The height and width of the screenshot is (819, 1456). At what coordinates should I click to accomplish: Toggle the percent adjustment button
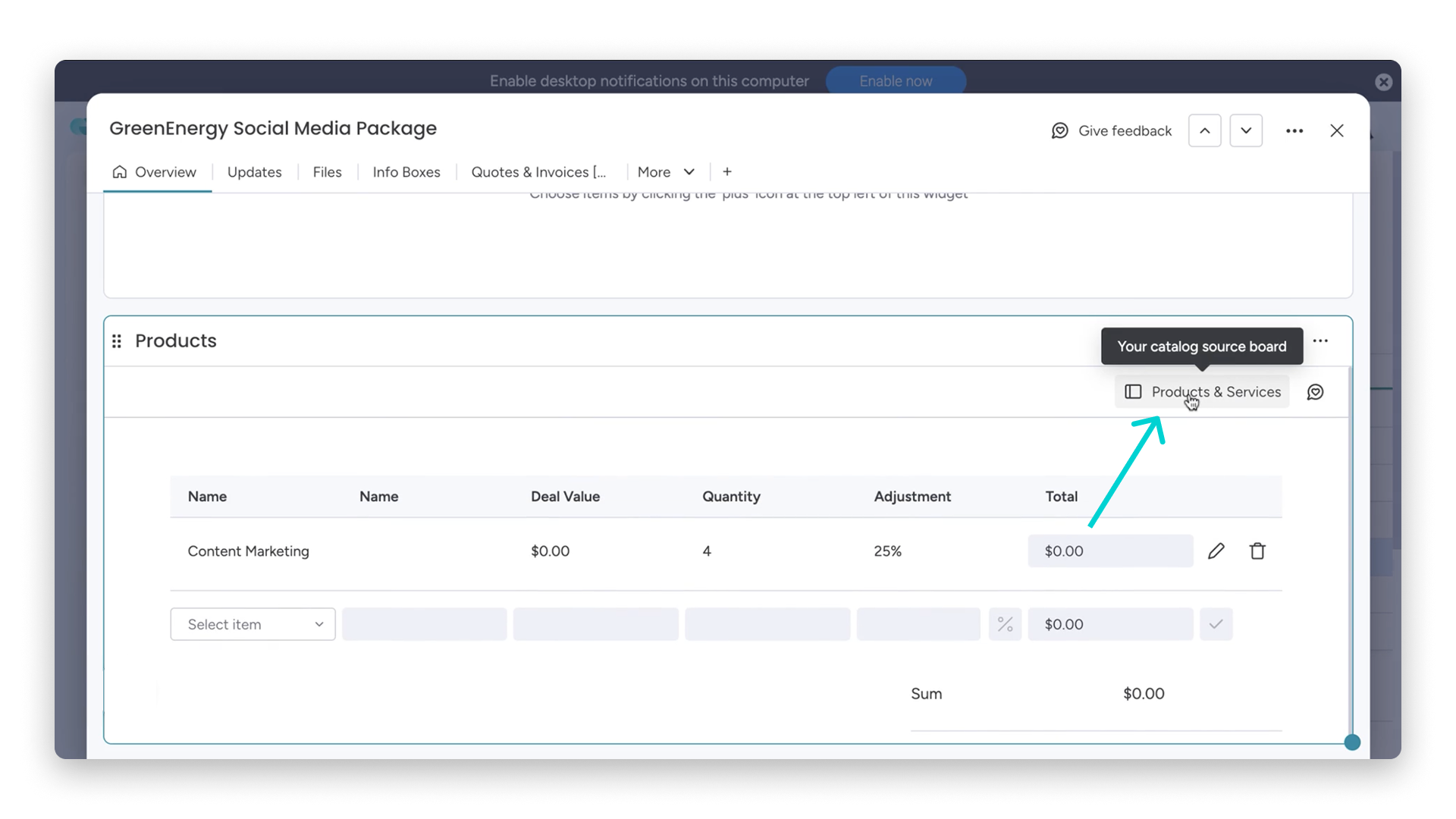(x=1005, y=624)
